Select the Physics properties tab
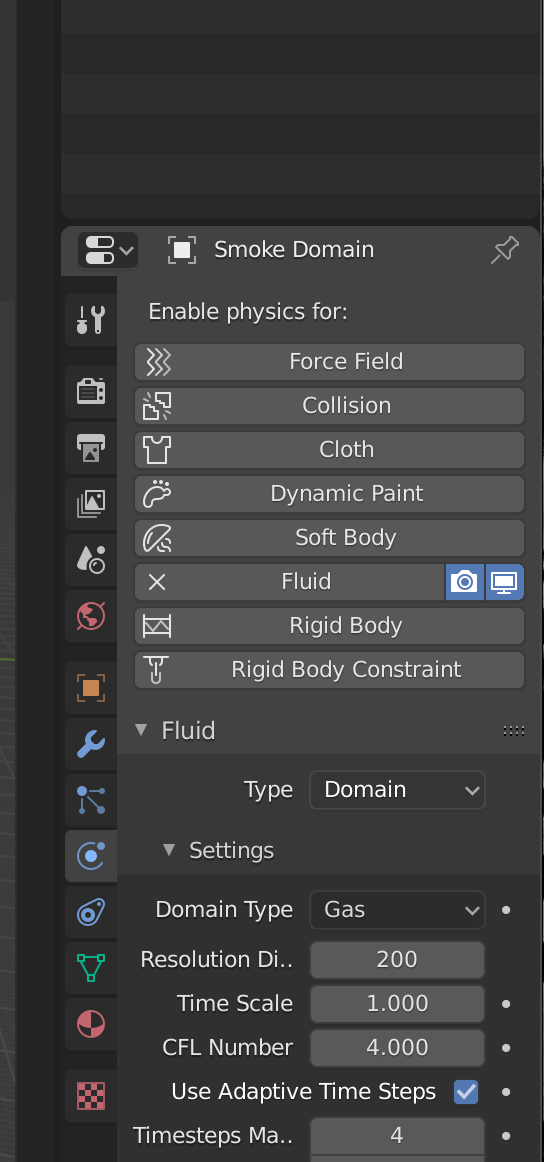 (x=91, y=856)
